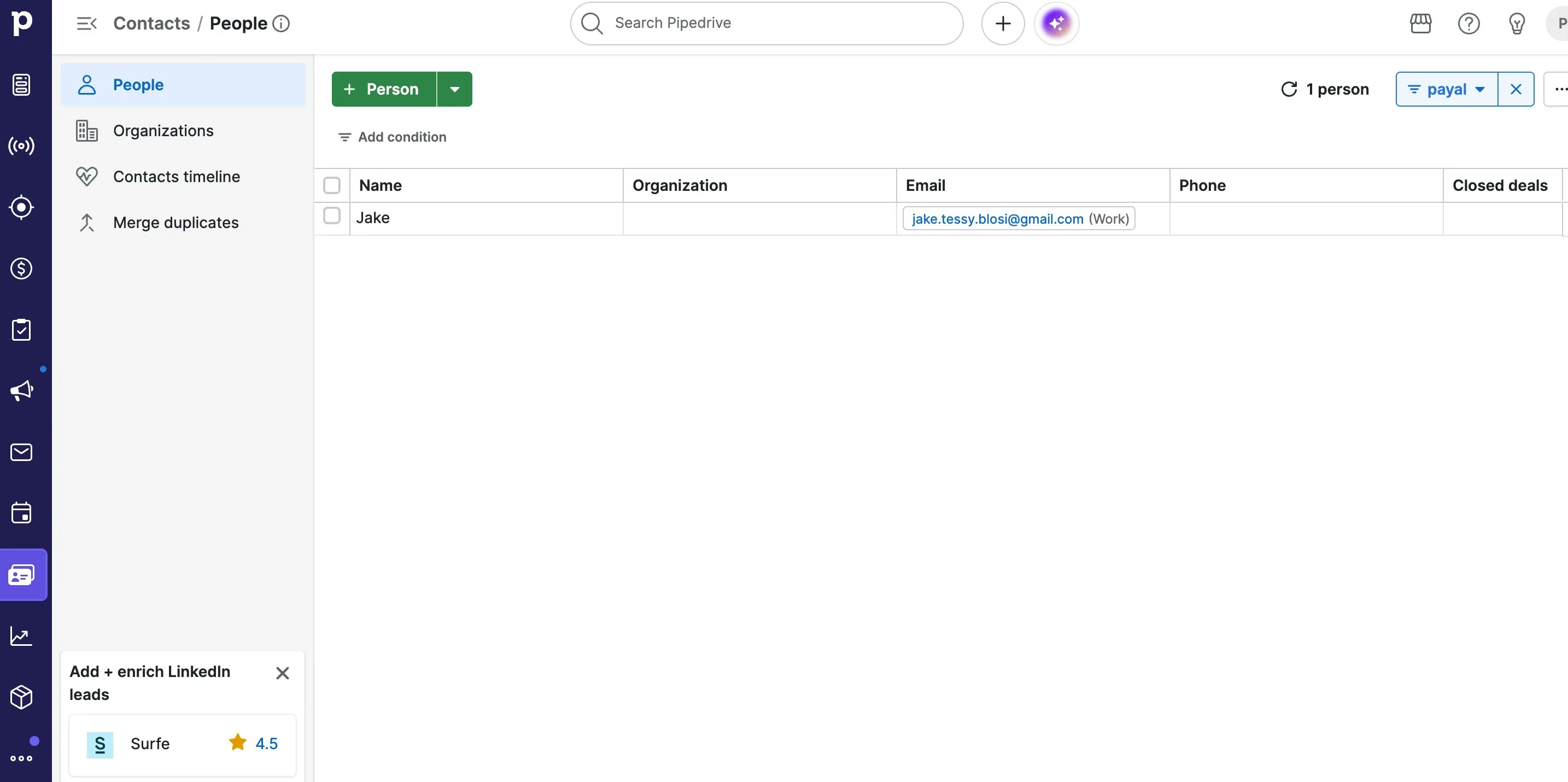Open the Sales Inbox envelope icon

(21, 452)
